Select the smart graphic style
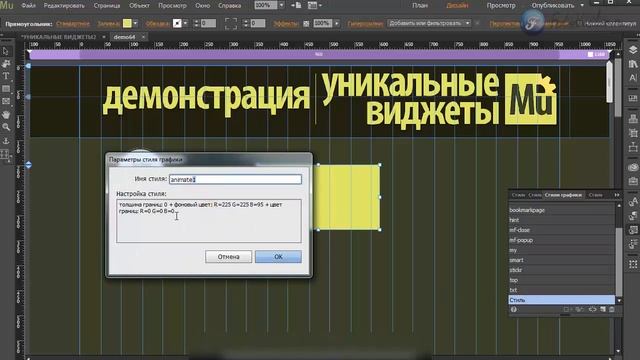 tap(561, 260)
